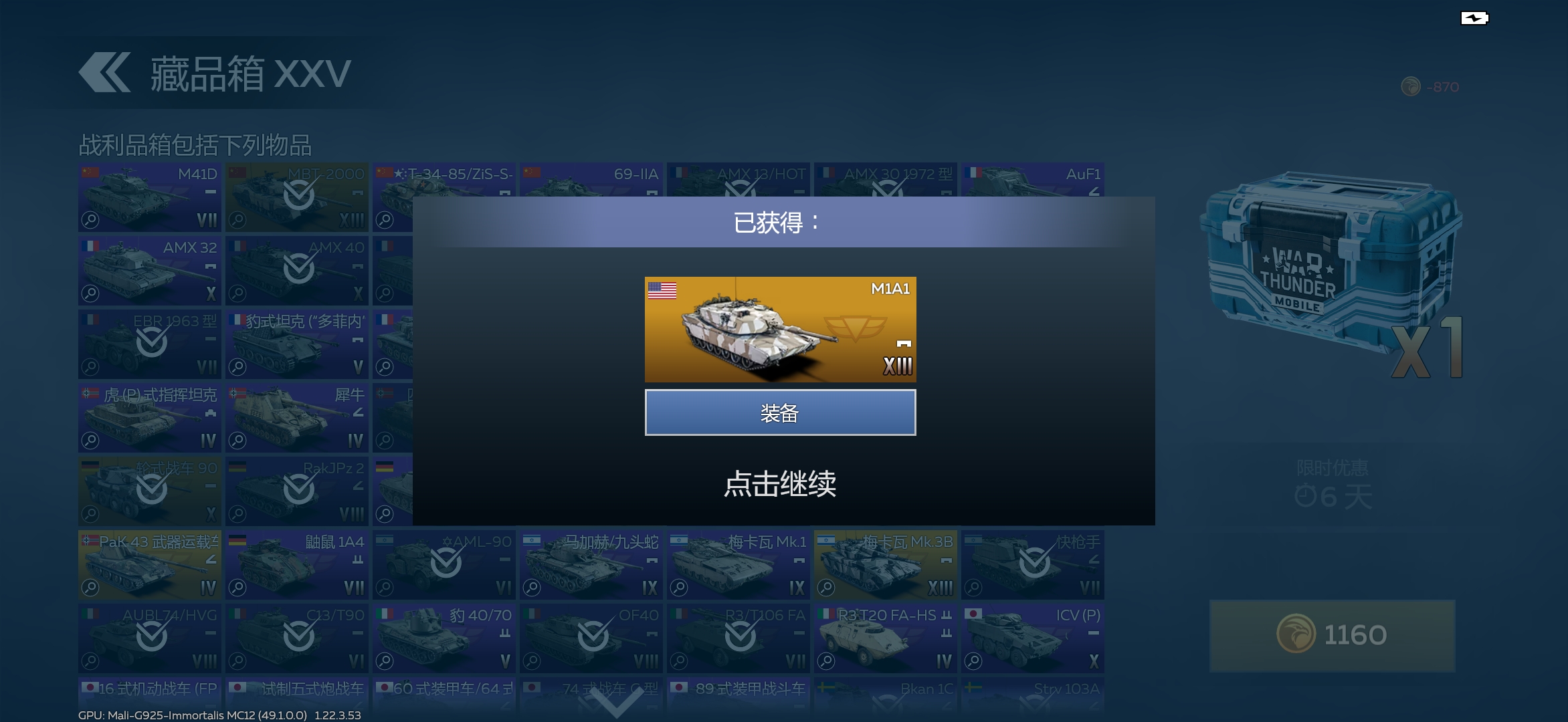Tap the magnifier icon on the 犀牛 card

coord(237,441)
